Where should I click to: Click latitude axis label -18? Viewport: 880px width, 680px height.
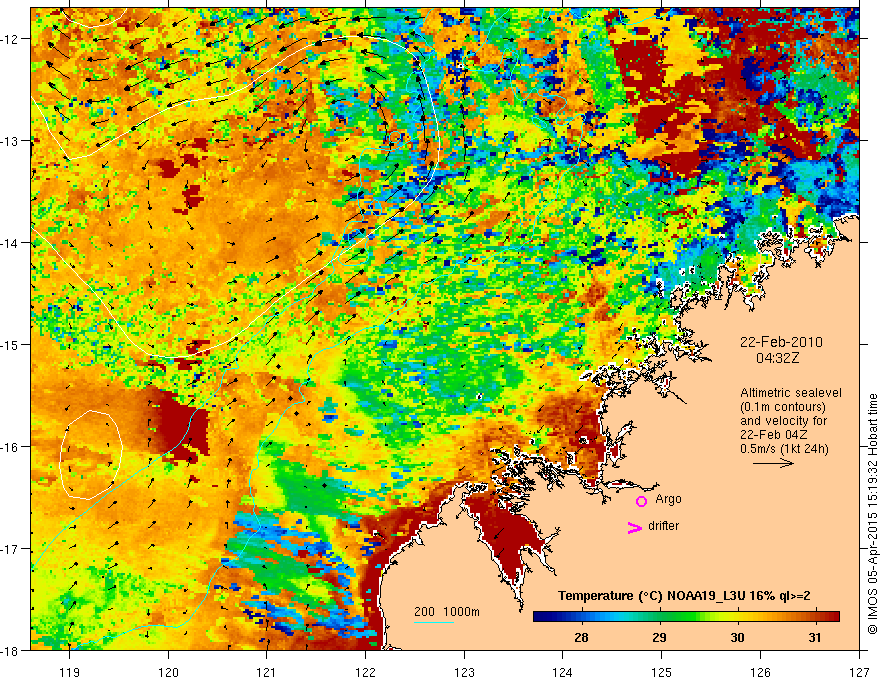10,650
